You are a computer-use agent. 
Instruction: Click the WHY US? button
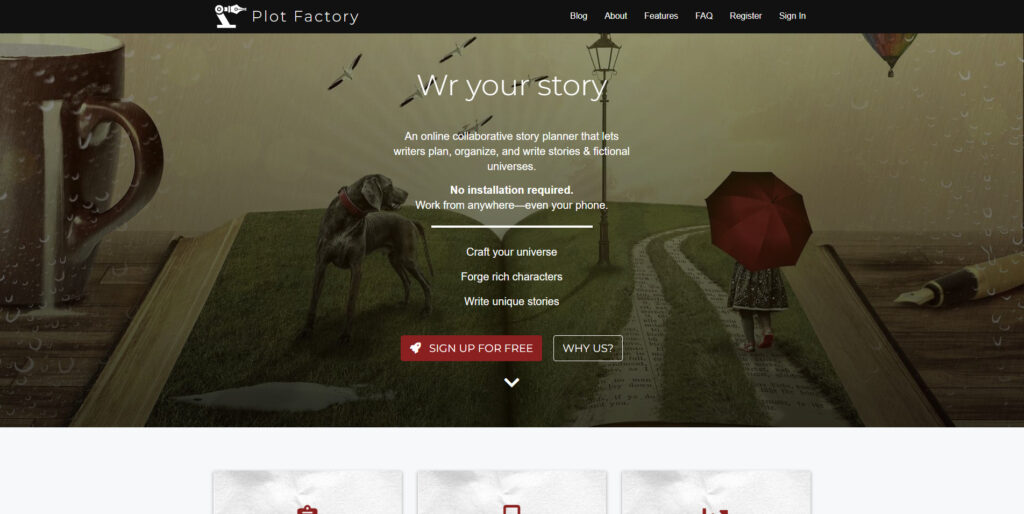tap(588, 348)
